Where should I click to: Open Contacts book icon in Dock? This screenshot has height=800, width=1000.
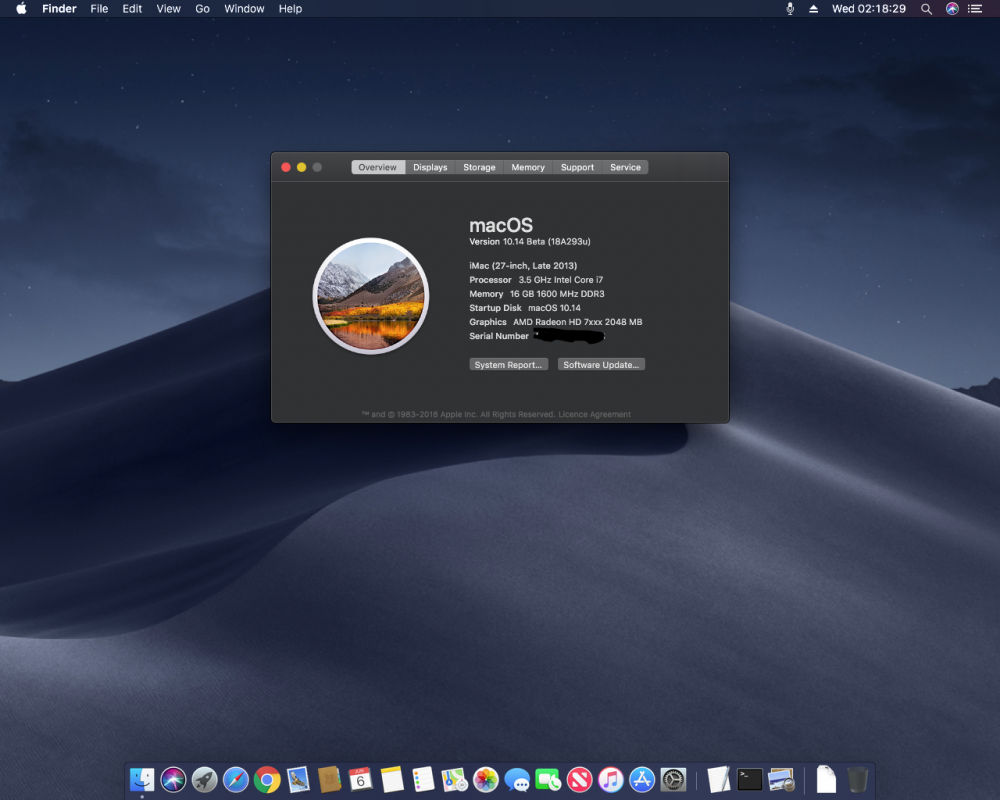329,780
